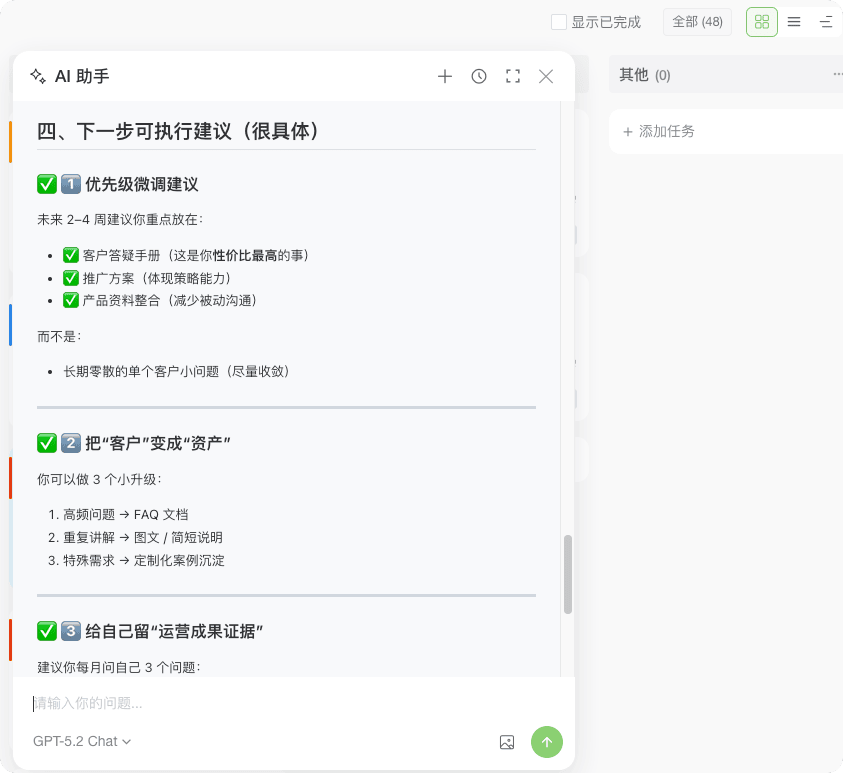Open the GPT-5.2 Chat model dropdown
This screenshot has height=773, width=843.
tap(82, 741)
